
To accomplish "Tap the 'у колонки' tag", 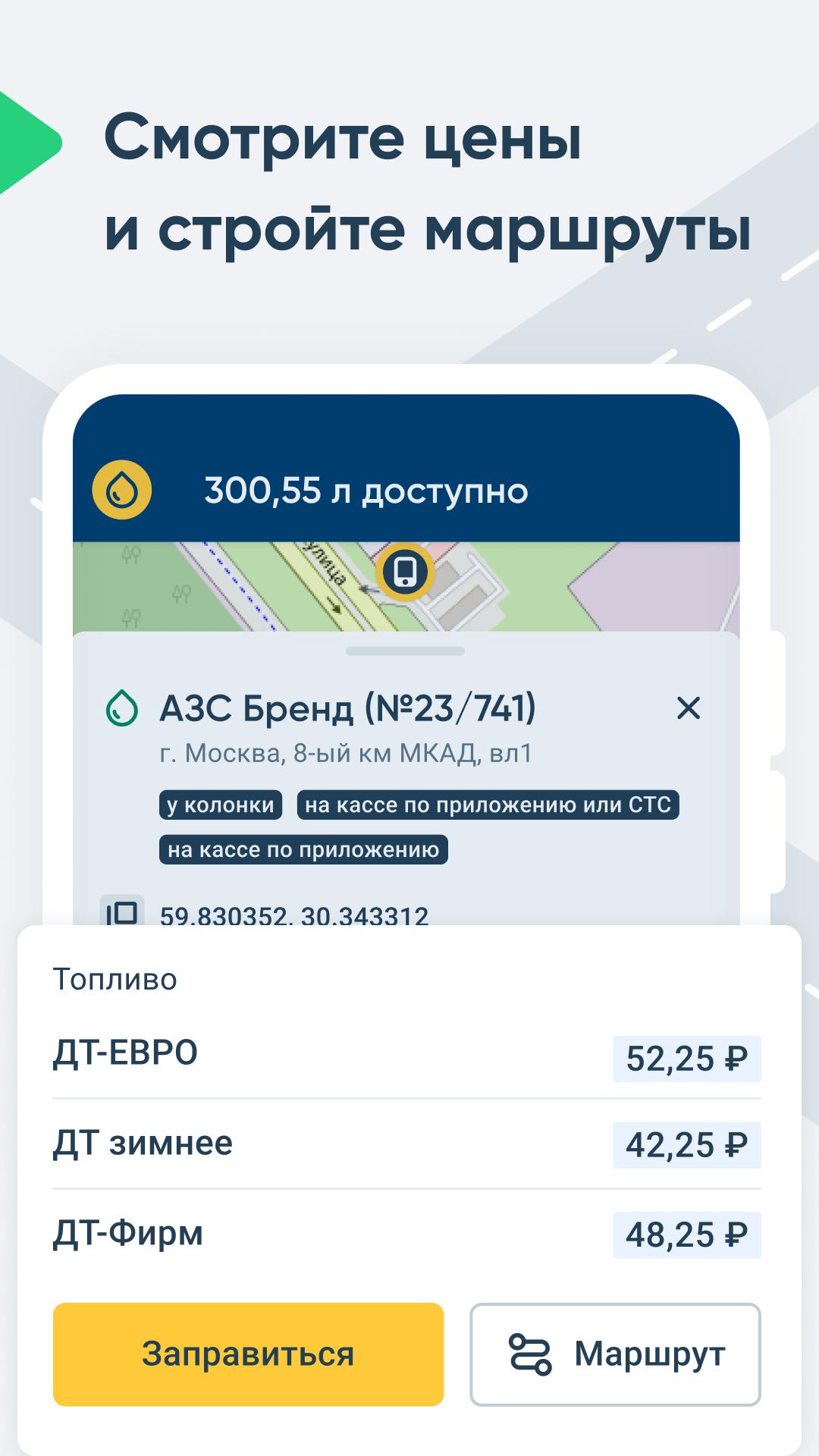I will click(221, 805).
